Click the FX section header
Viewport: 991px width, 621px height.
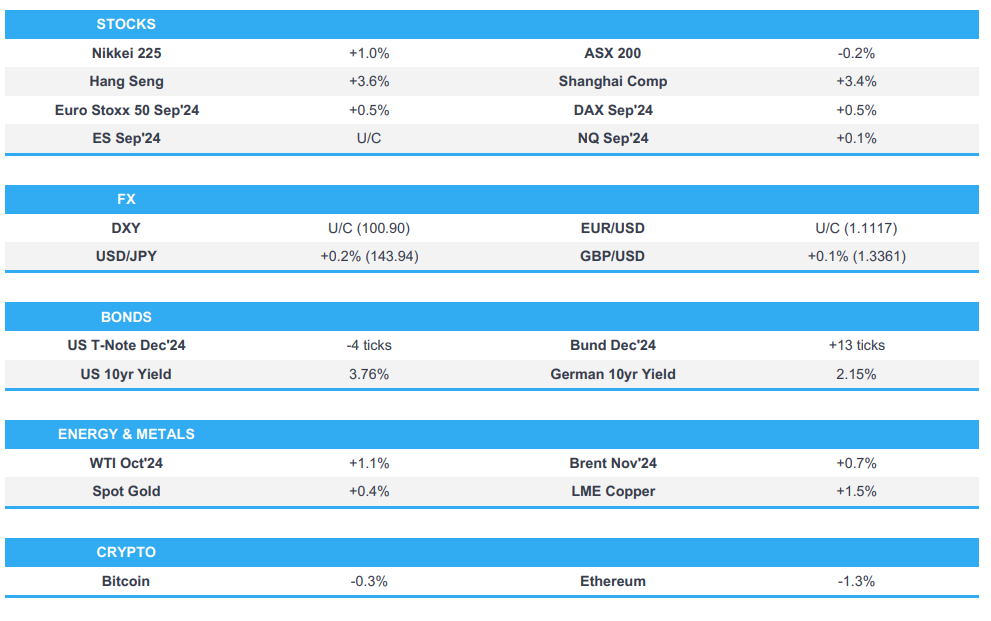tap(126, 199)
